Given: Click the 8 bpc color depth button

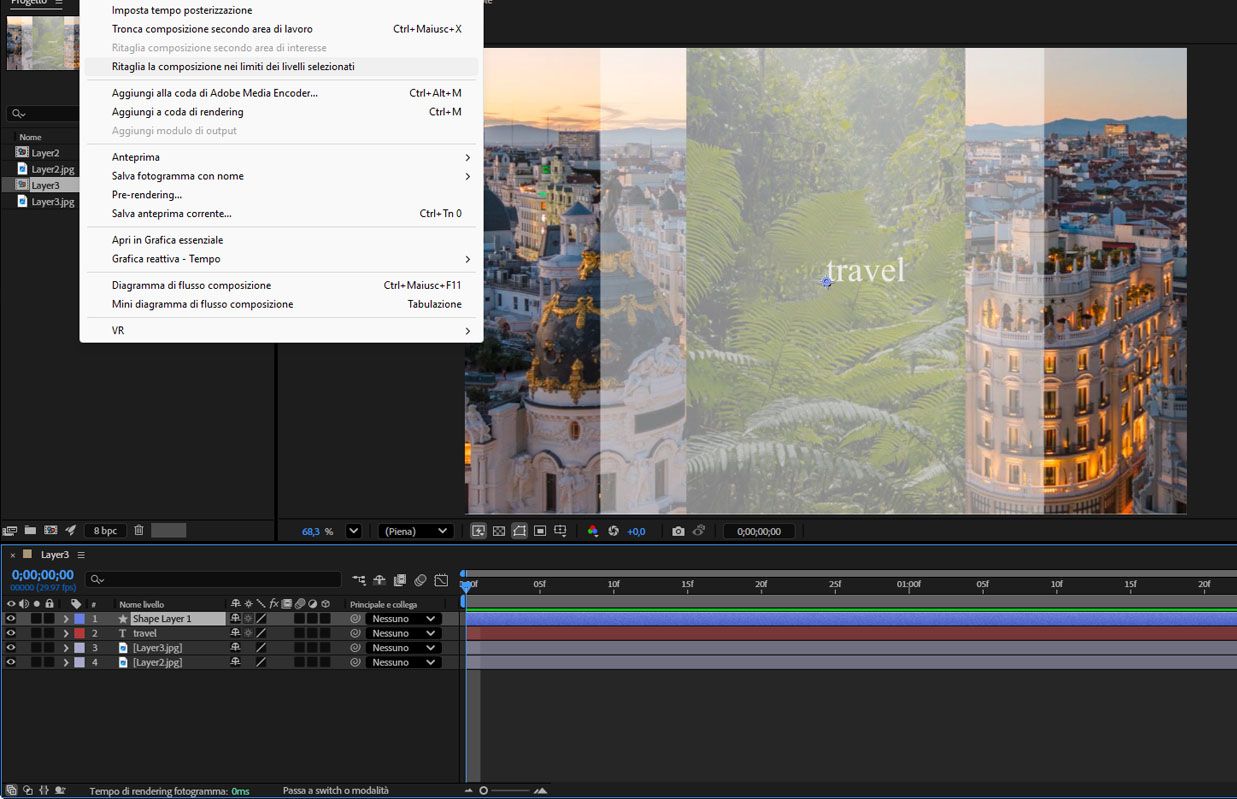Looking at the screenshot, I should 104,531.
